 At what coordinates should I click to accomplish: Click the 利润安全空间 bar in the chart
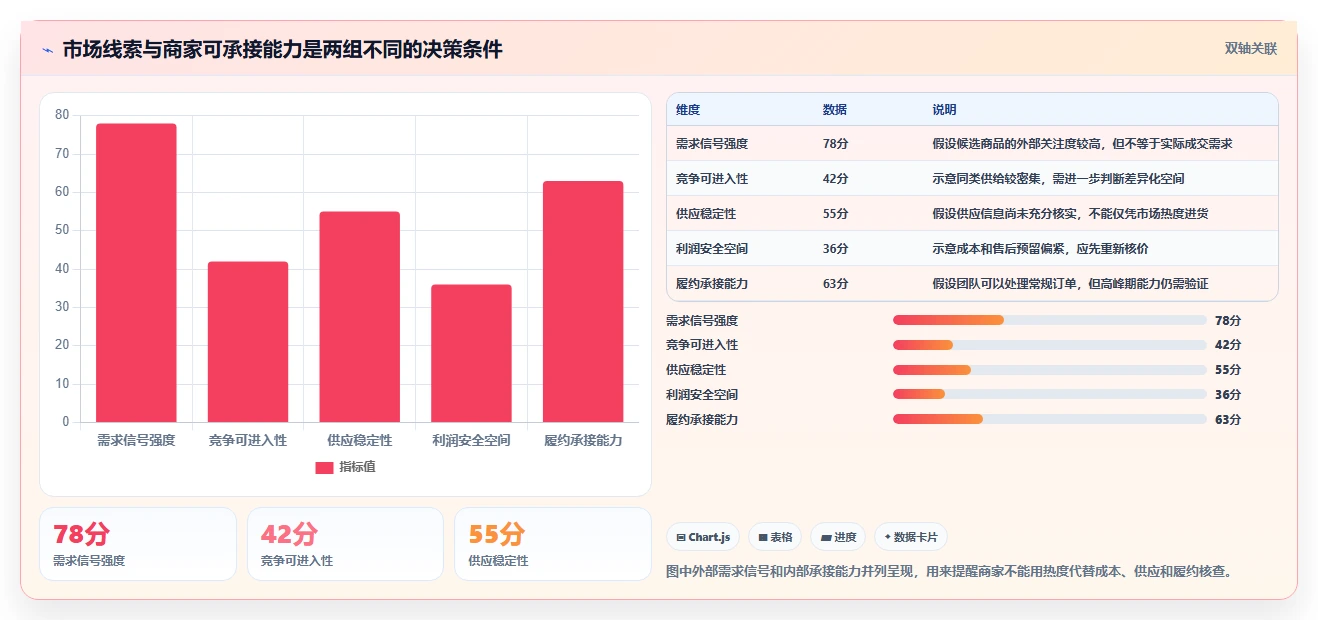[x=471, y=353]
